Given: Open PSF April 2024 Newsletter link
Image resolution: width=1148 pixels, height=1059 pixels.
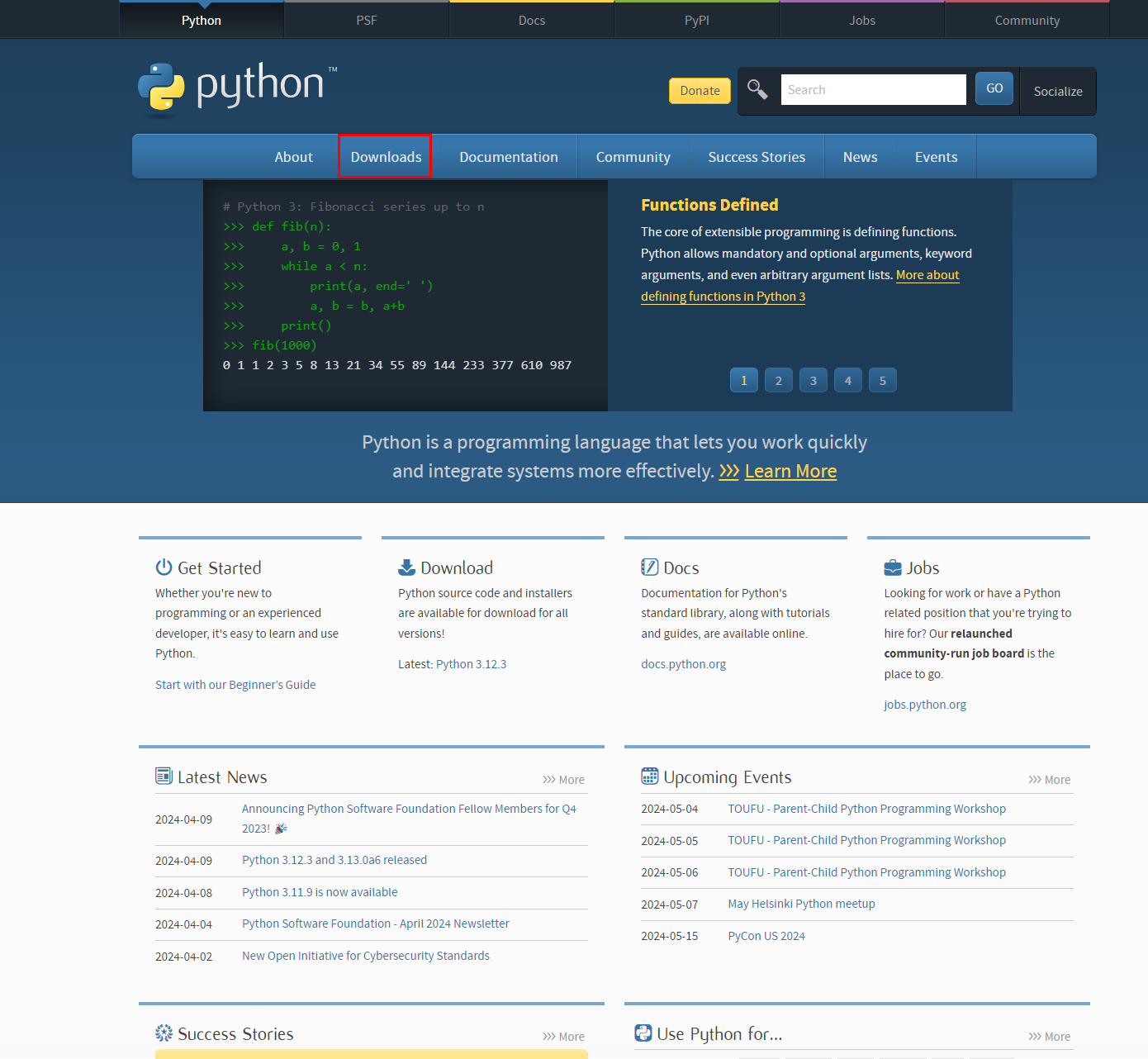Looking at the screenshot, I should (x=376, y=924).
